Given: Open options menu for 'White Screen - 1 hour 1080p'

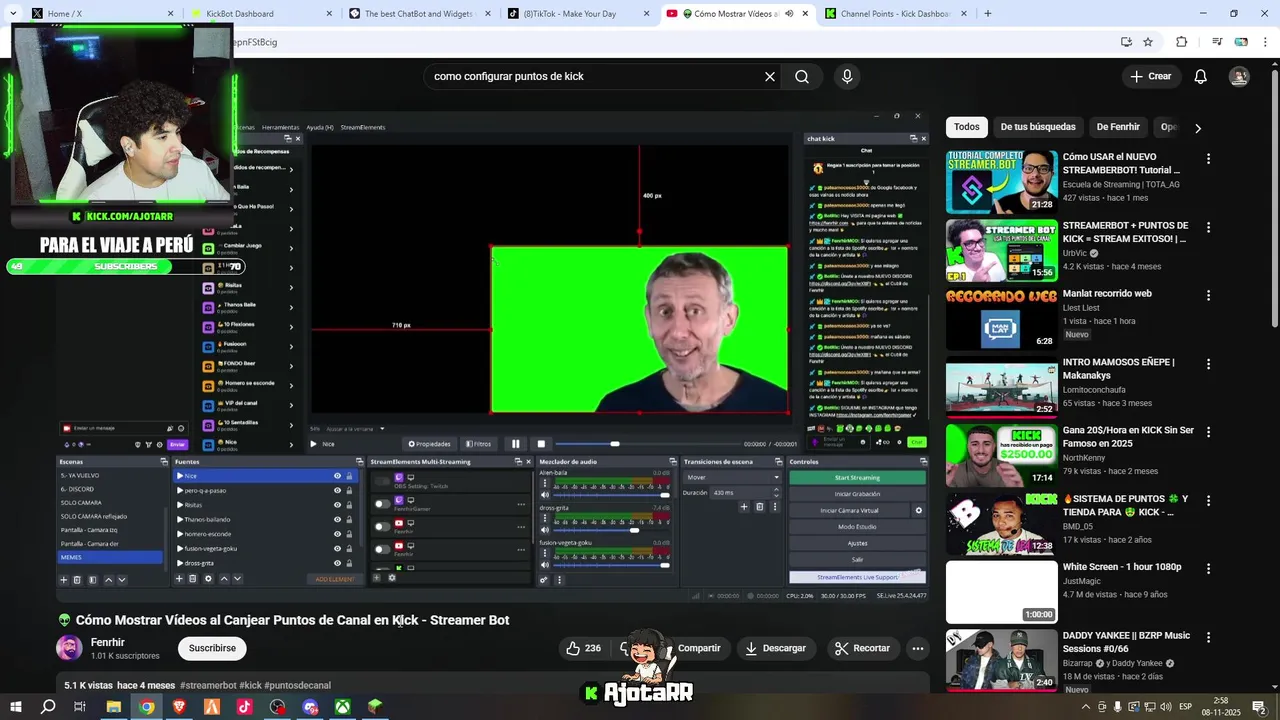Looking at the screenshot, I should click(1208, 569).
